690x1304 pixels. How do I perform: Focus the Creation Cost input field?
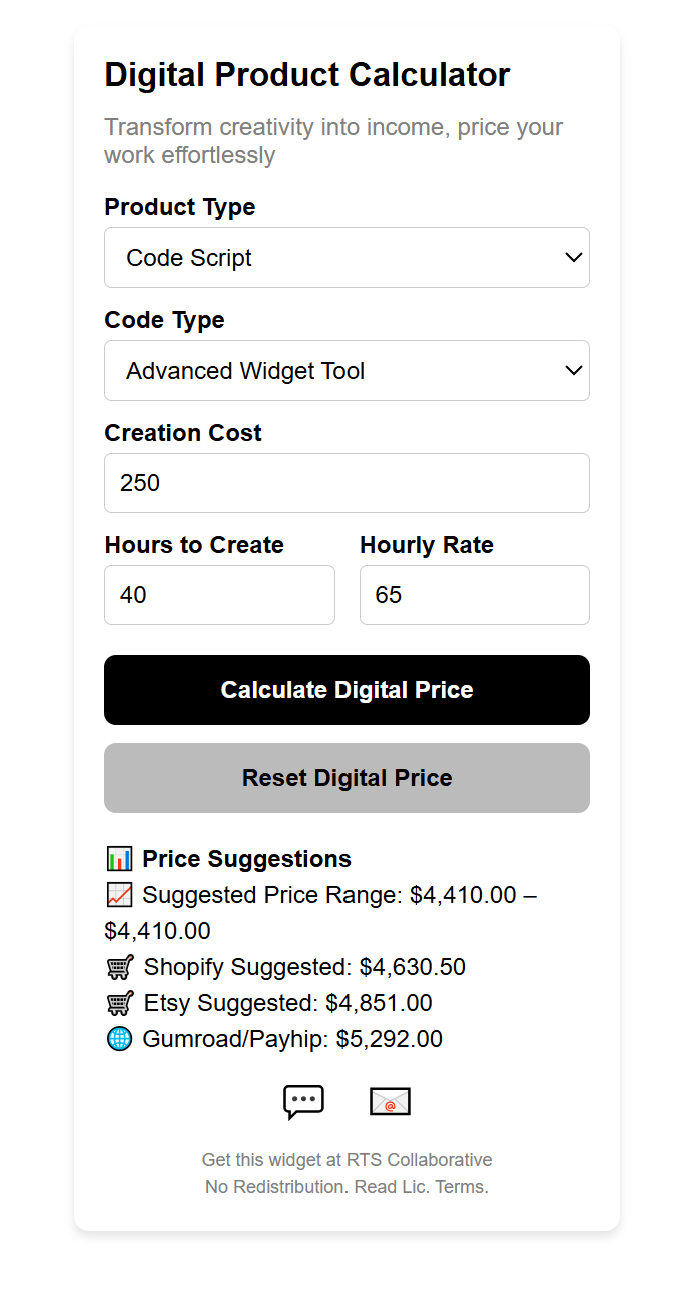[x=347, y=483]
